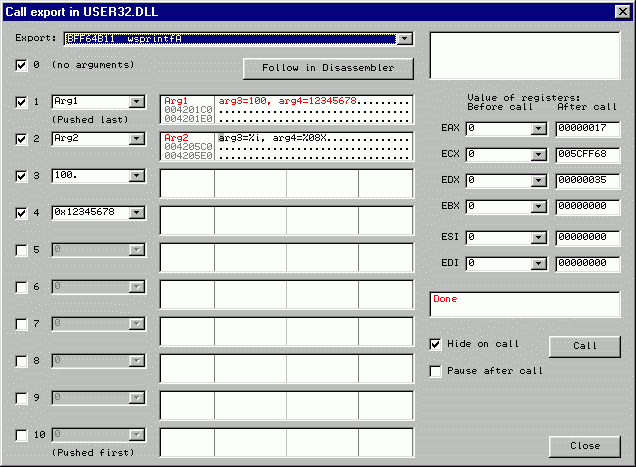Image resolution: width=636 pixels, height=467 pixels.
Task: Enable argument 8 checkbox
Action: click(x=21, y=361)
